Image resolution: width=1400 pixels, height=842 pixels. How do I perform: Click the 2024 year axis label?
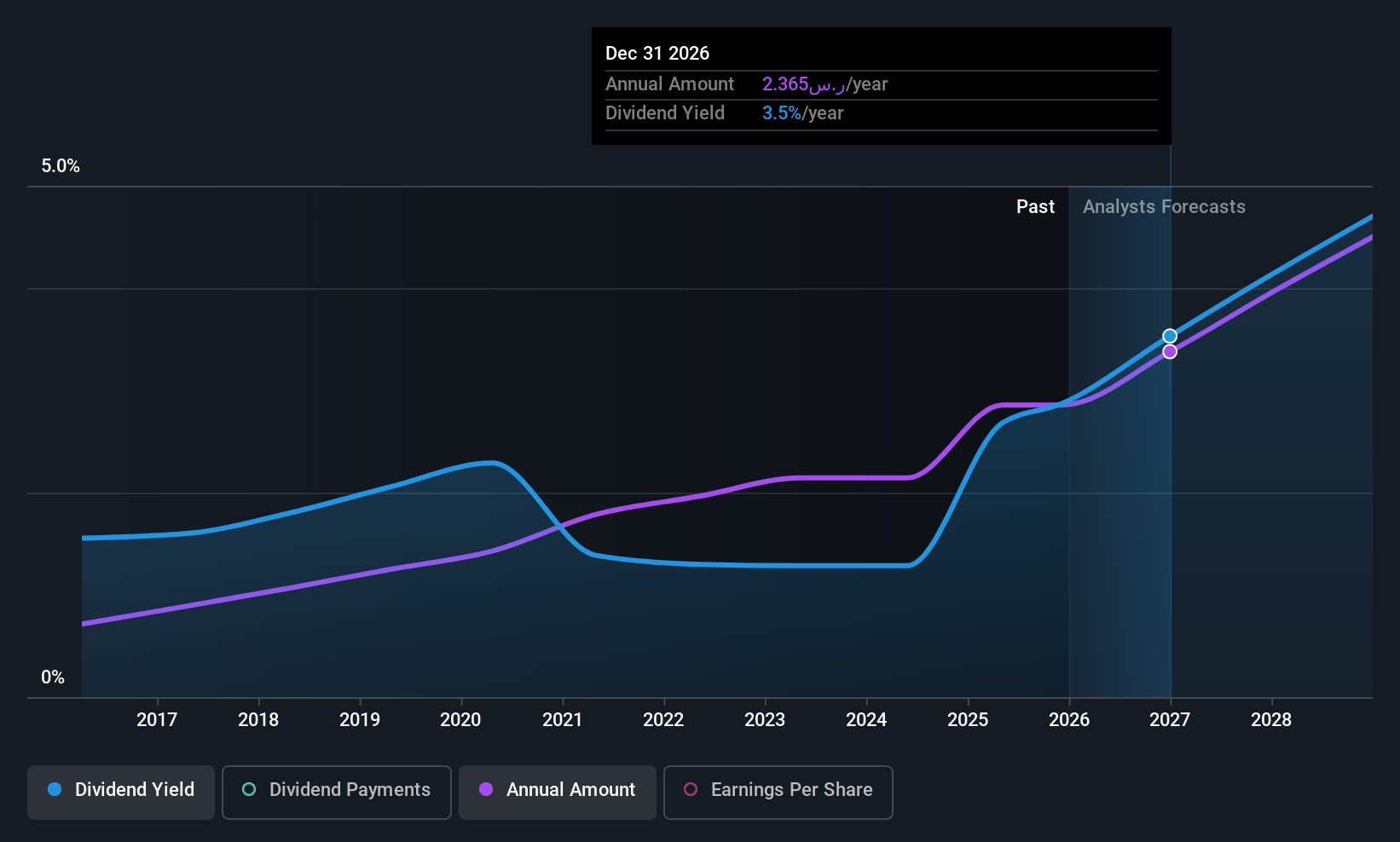click(866, 719)
